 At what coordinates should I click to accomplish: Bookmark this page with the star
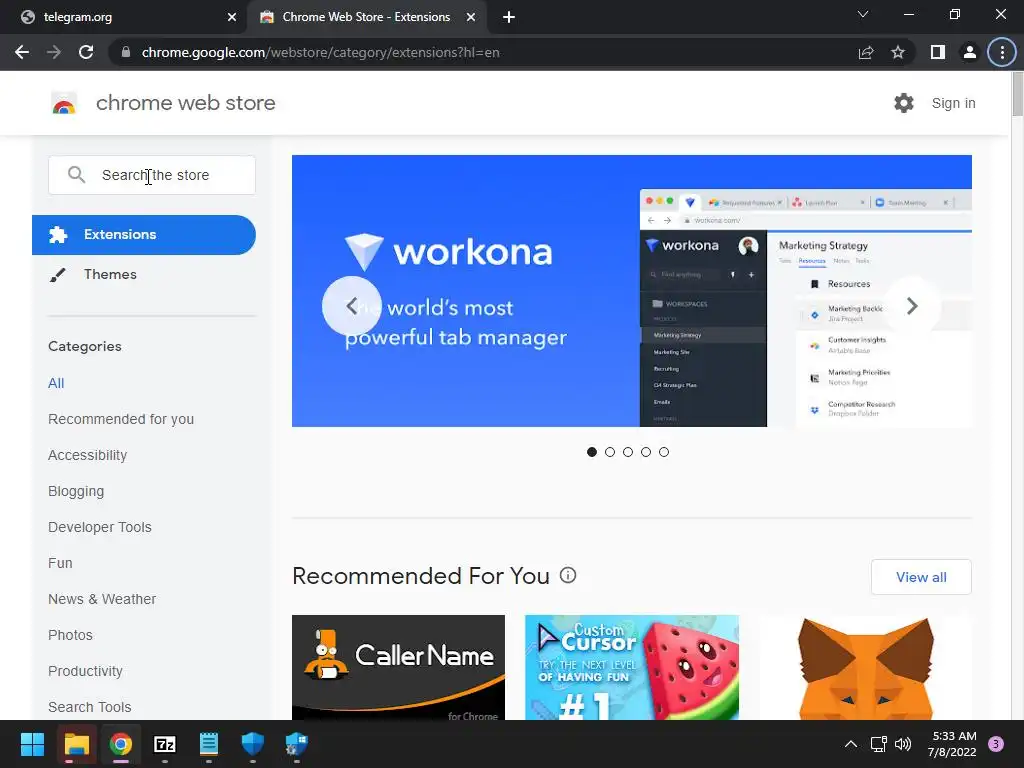click(x=898, y=52)
